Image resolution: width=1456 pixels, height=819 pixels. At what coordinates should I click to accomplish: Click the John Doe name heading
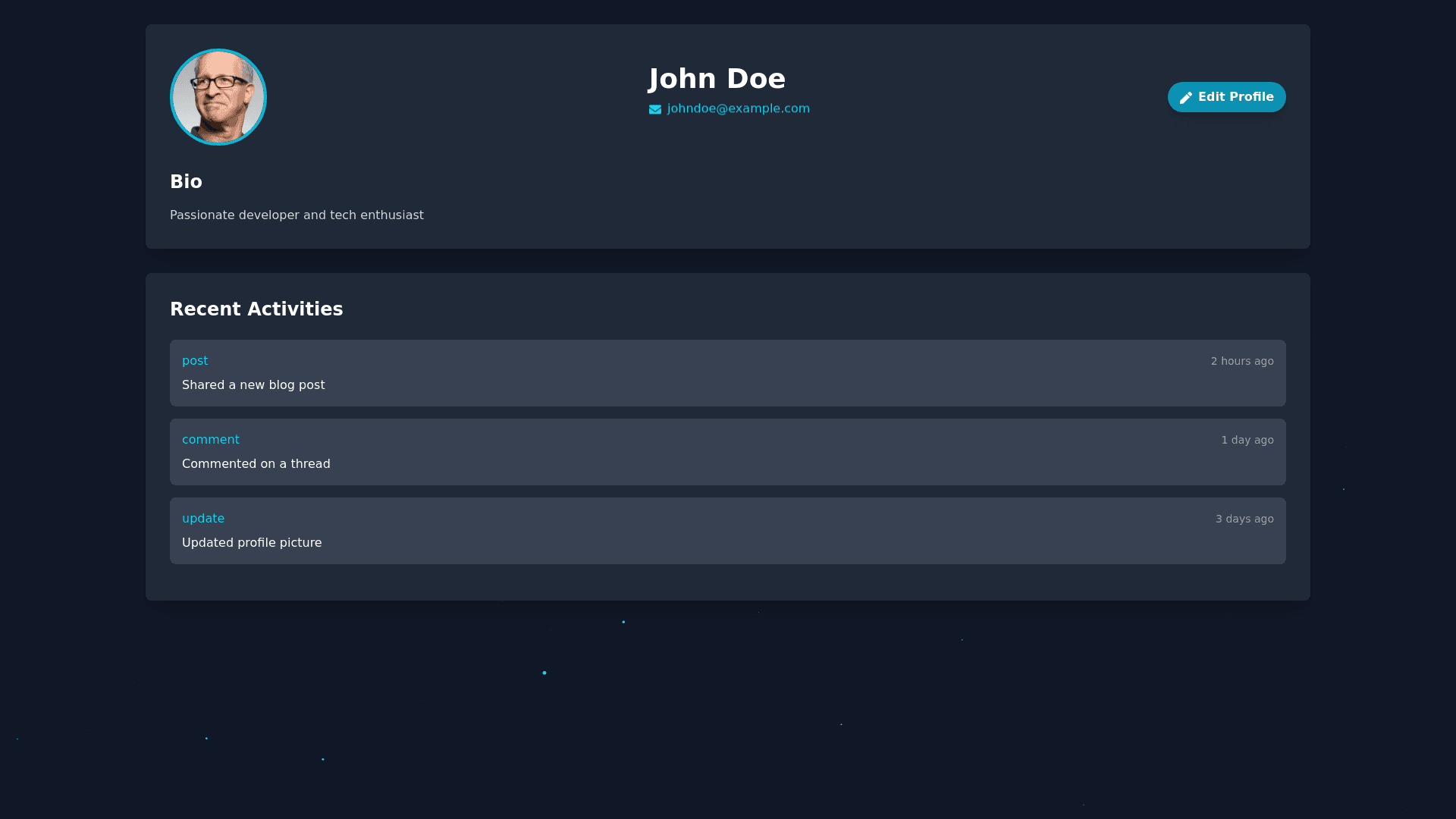(x=717, y=79)
